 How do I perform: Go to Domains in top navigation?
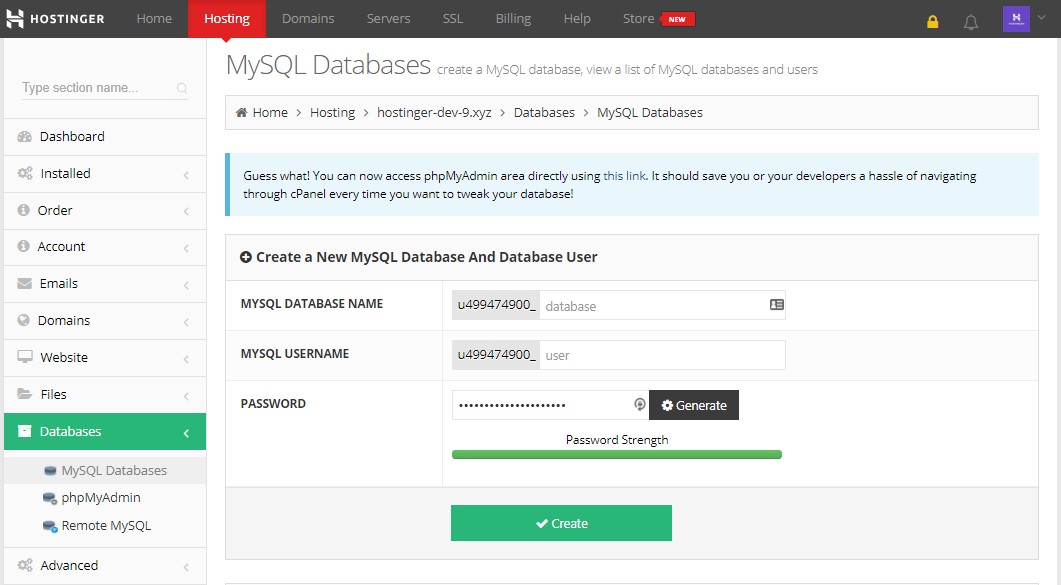pos(308,18)
